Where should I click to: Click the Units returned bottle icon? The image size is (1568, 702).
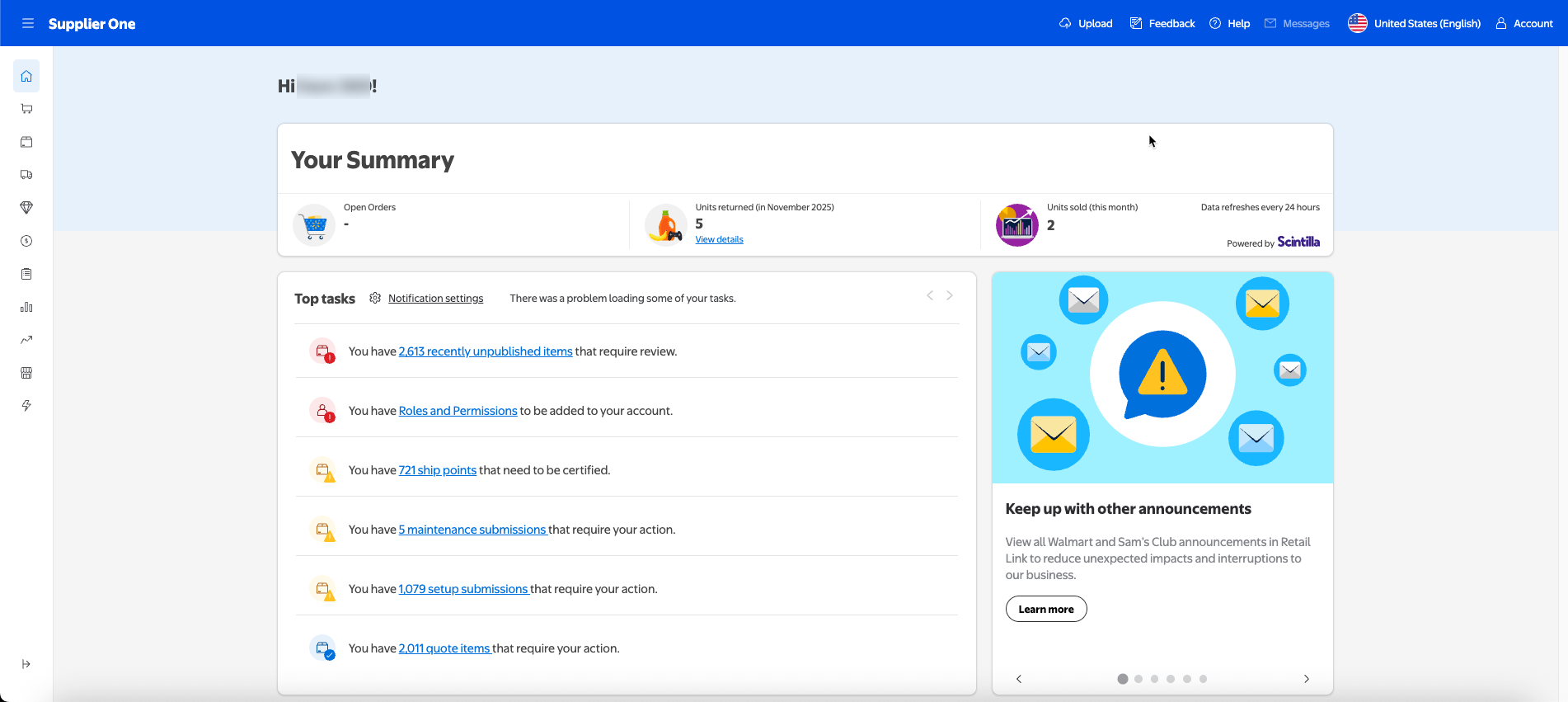[666, 225]
